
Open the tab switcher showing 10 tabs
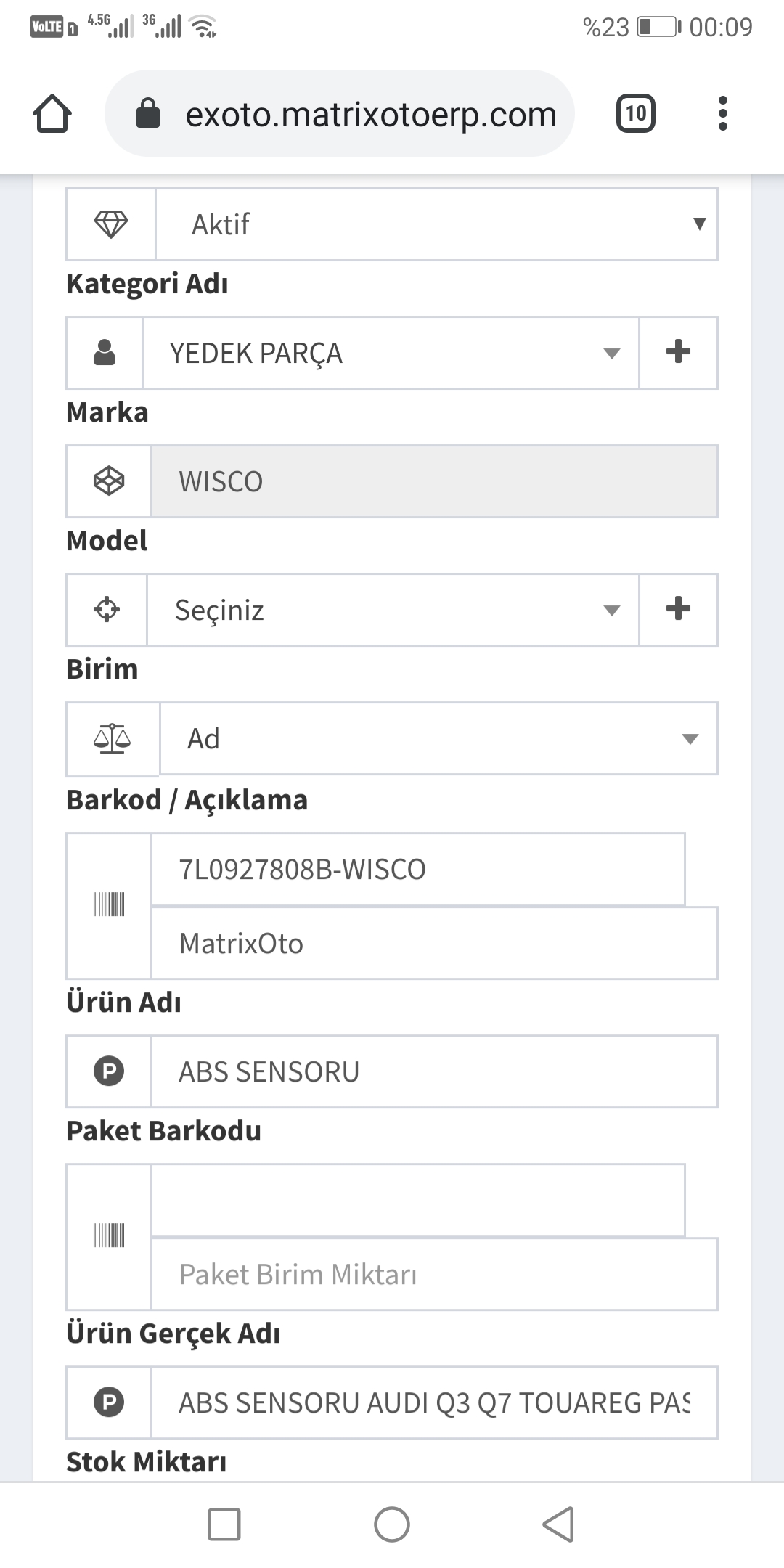point(635,114)
